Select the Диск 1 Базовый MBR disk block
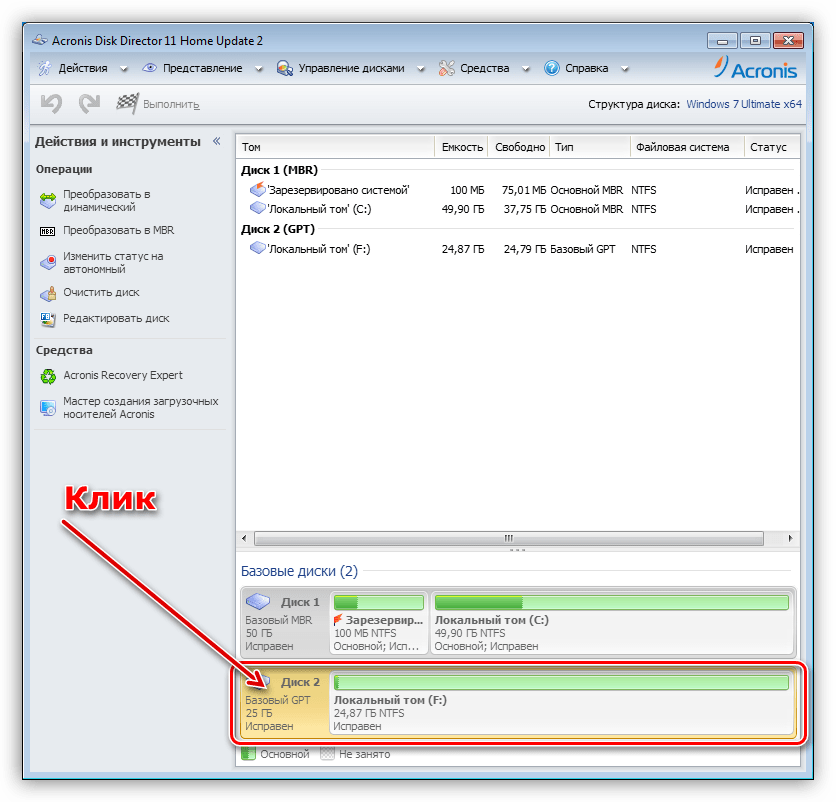The height and width of the screenshot is (802, 836). point(284,623)
